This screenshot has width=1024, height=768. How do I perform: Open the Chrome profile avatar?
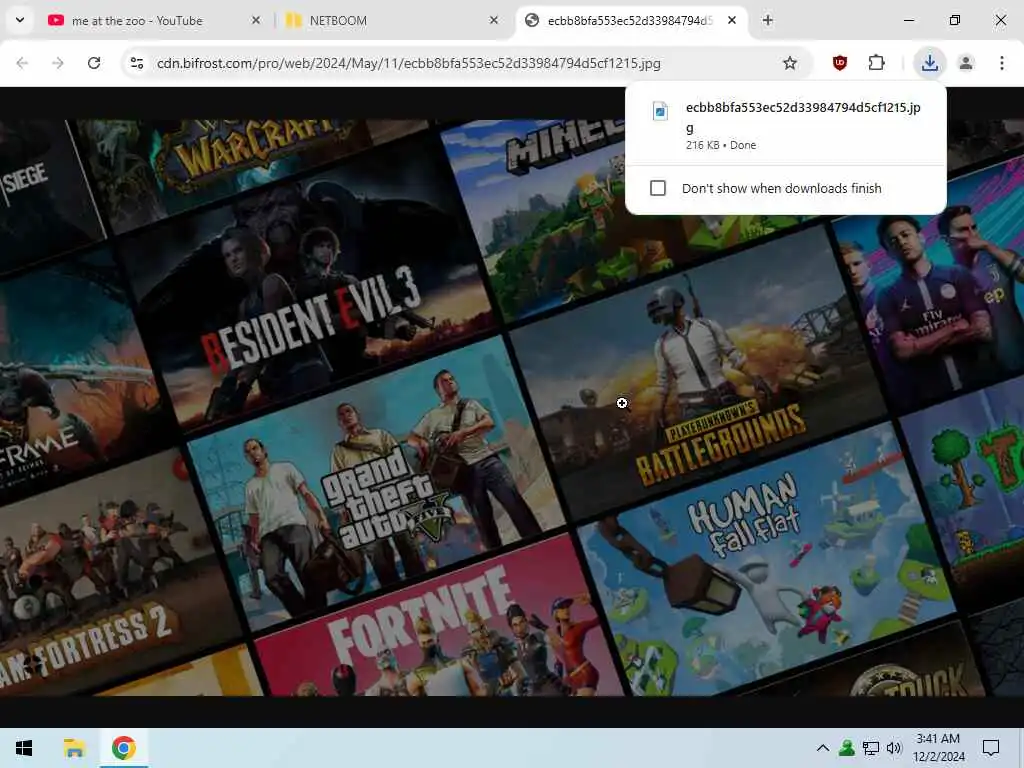click(966, 63)
